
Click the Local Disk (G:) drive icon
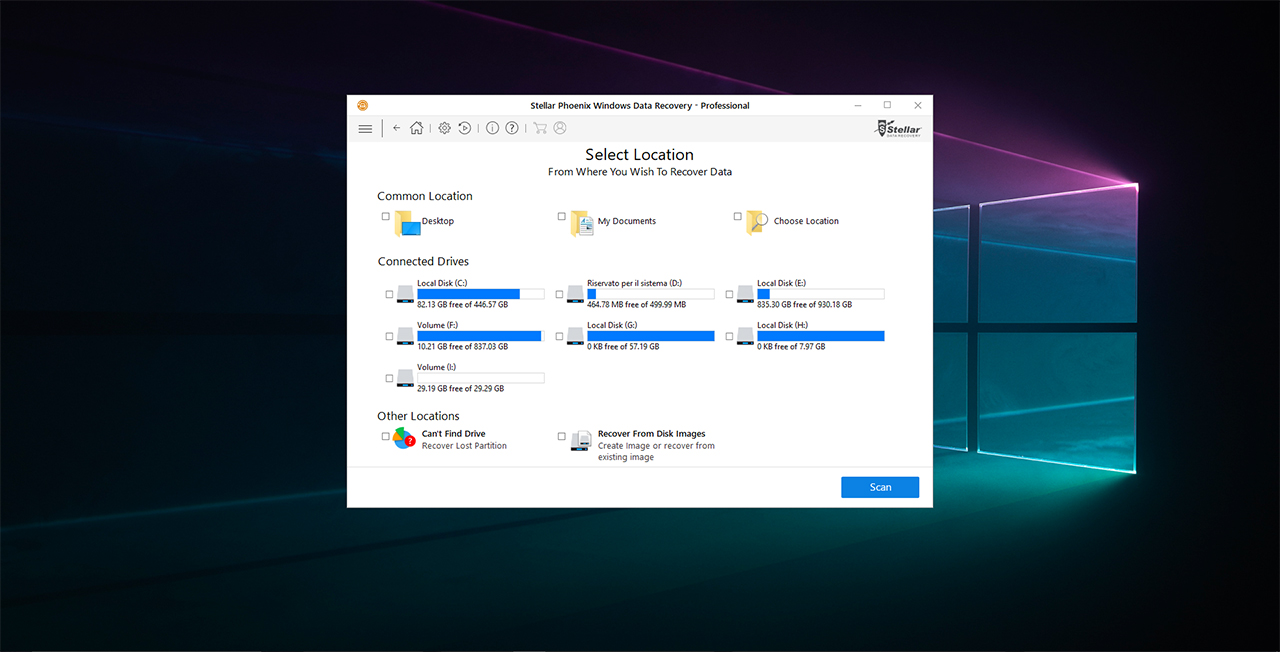click(x=575, y=336)
